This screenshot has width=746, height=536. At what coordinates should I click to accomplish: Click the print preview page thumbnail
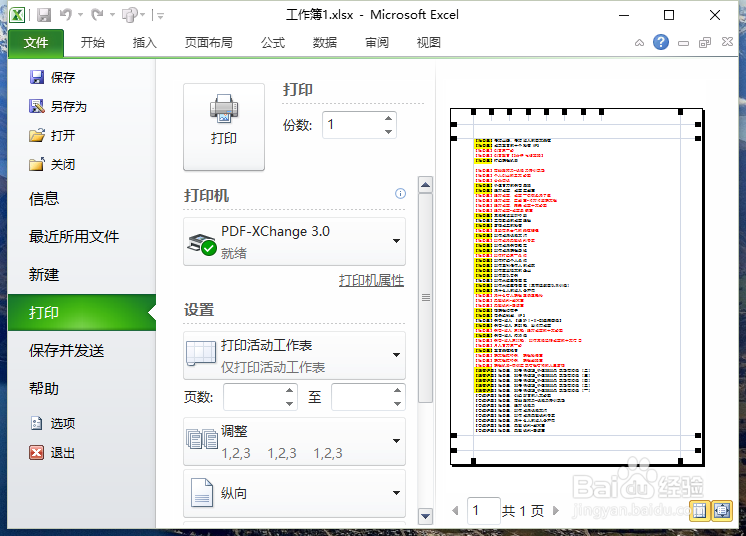click(577, 287)
